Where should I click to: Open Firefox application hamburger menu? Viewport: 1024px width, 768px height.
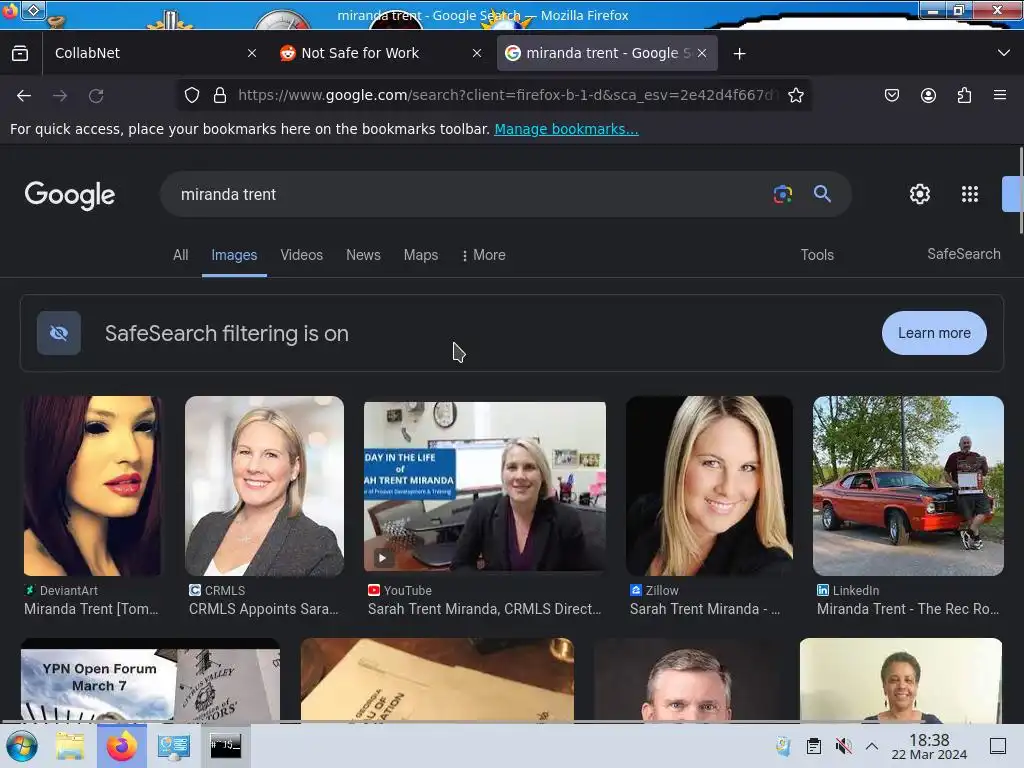point(1000,95)
